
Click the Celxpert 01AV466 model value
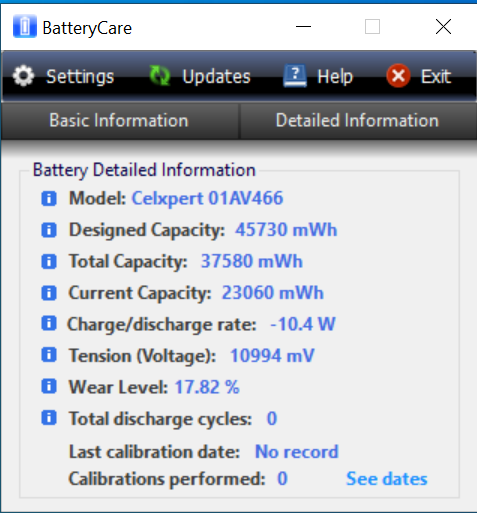pos(208,198)
